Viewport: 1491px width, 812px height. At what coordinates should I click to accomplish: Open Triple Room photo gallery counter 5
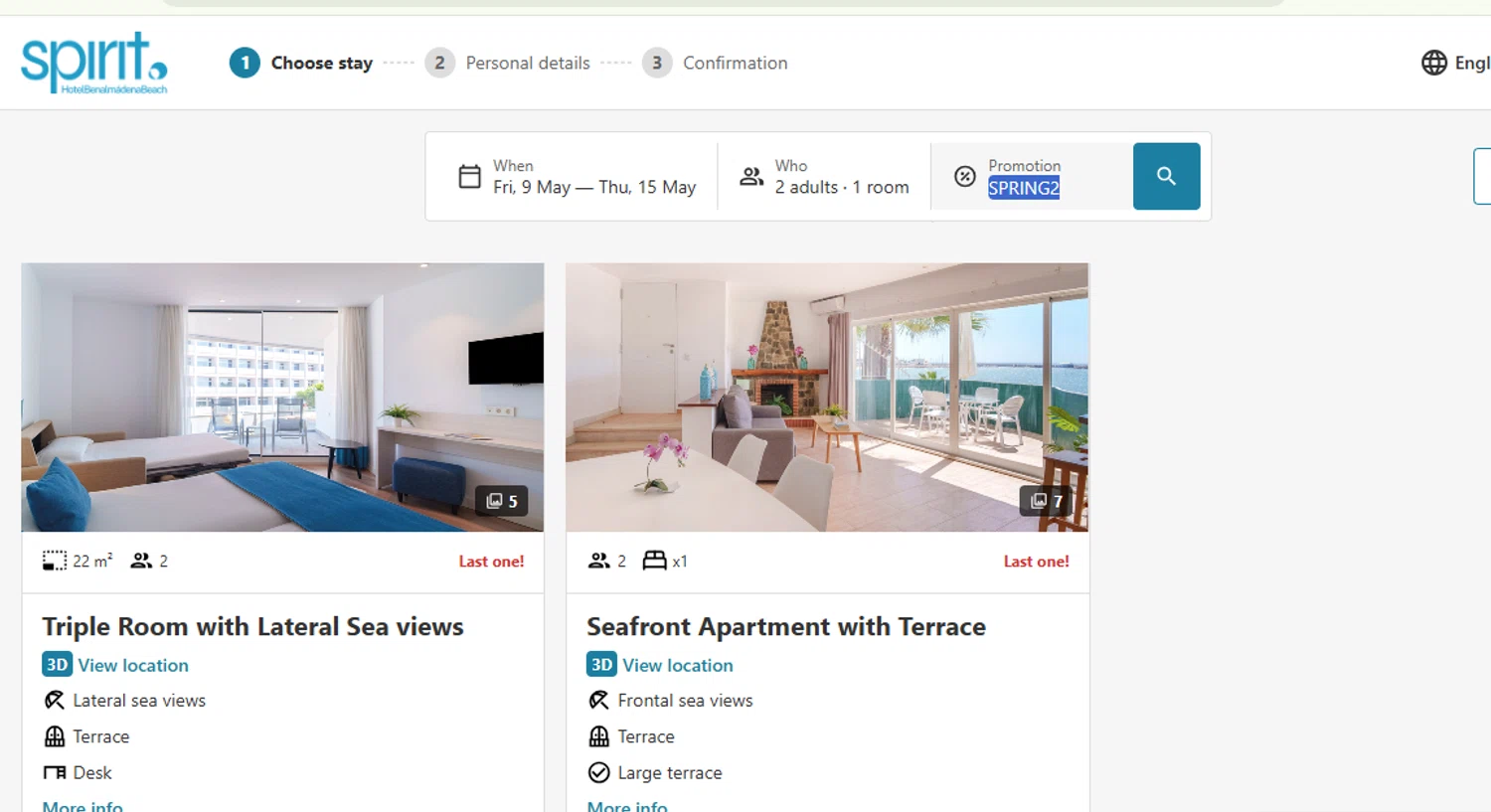coord(502,501)
